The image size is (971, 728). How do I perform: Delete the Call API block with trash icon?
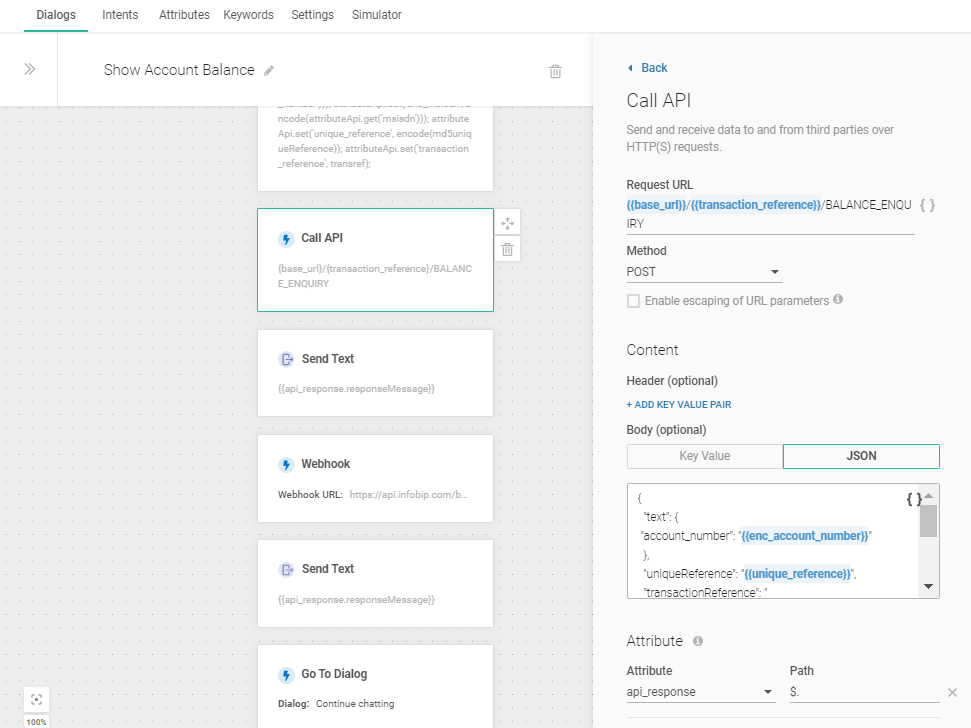pyautogui.click(x=507, y=249)
